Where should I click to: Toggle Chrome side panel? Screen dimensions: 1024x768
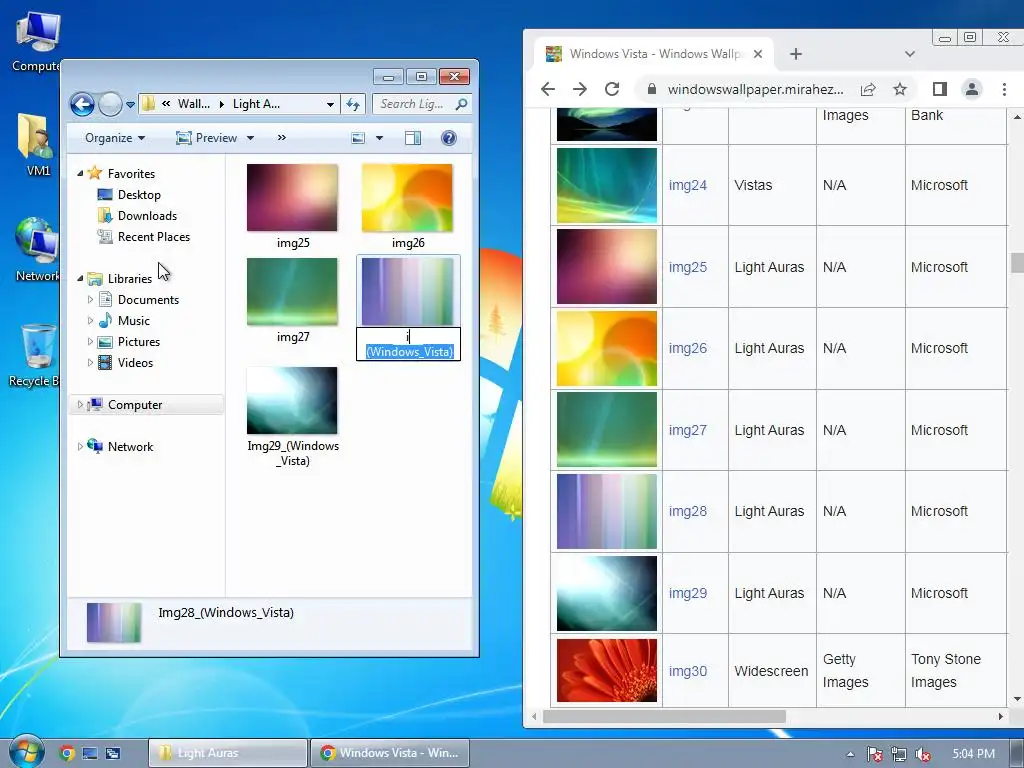[x=940, y=89]
